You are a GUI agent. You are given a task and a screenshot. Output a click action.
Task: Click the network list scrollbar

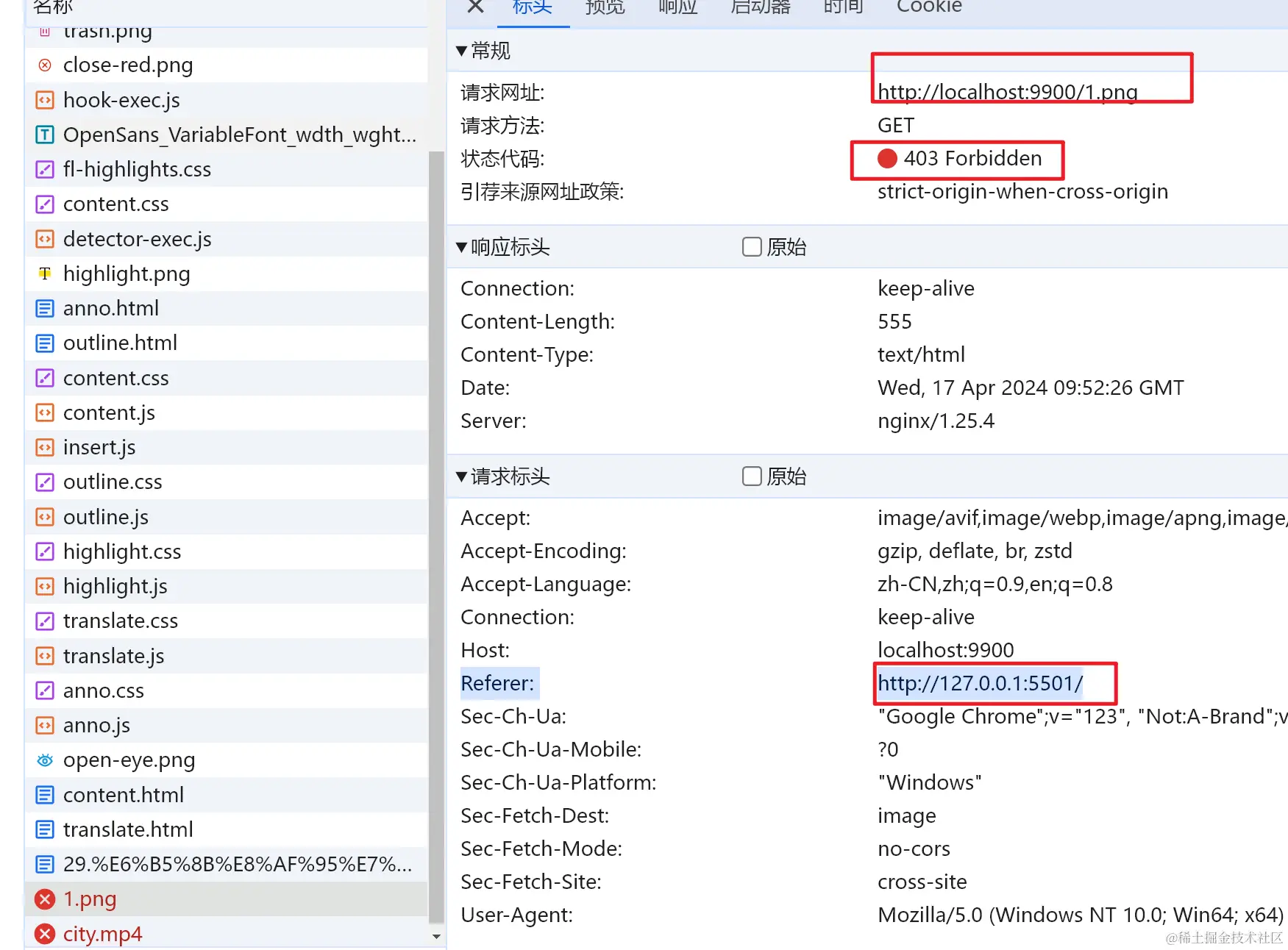436,537
